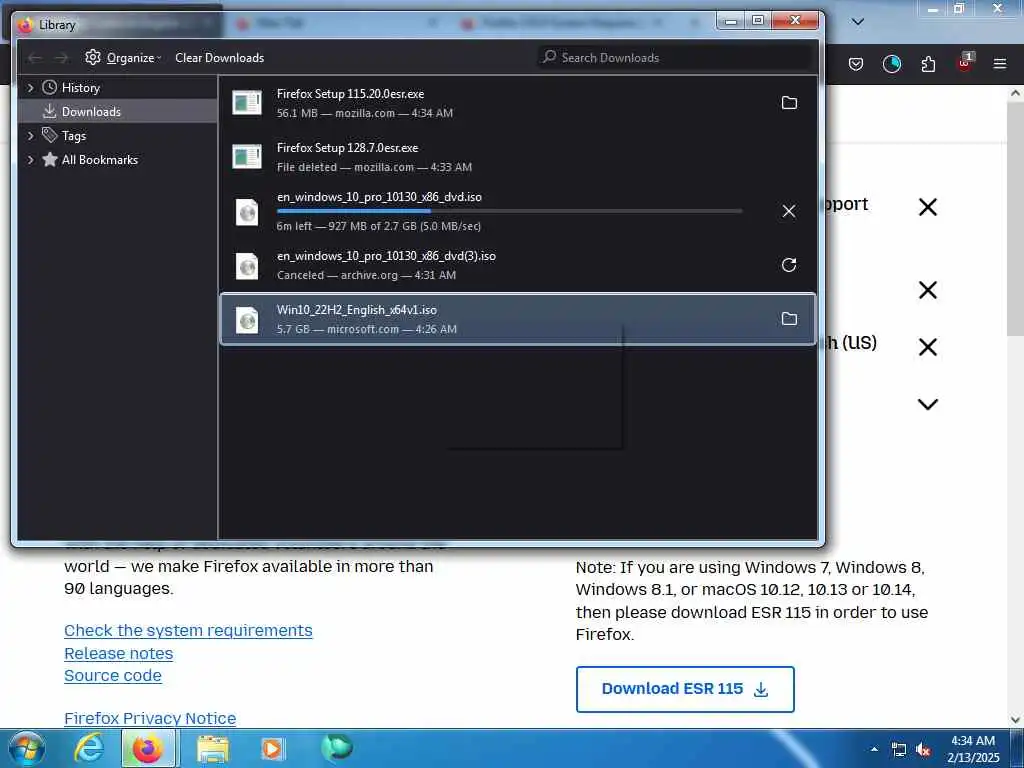
Task: Select Tags in the Library sidebar
Action: click(118, 135)
